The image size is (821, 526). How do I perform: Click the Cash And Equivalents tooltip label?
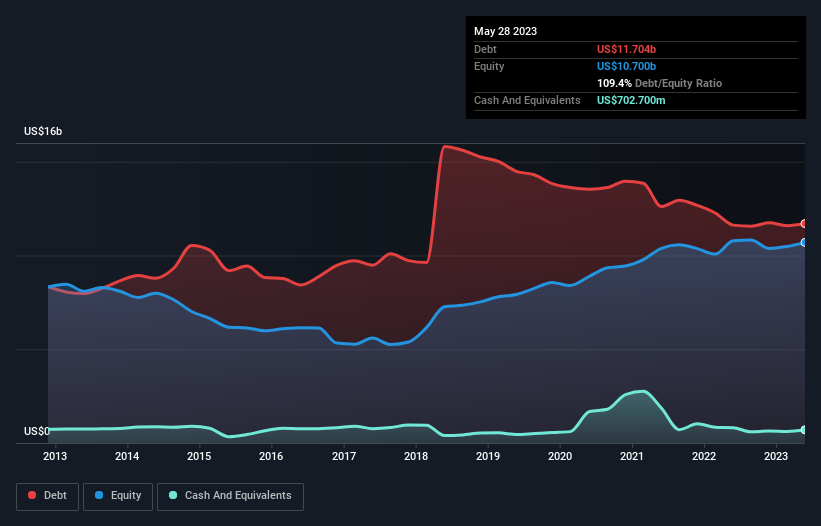pyautogui.click(x=527, y=100)
